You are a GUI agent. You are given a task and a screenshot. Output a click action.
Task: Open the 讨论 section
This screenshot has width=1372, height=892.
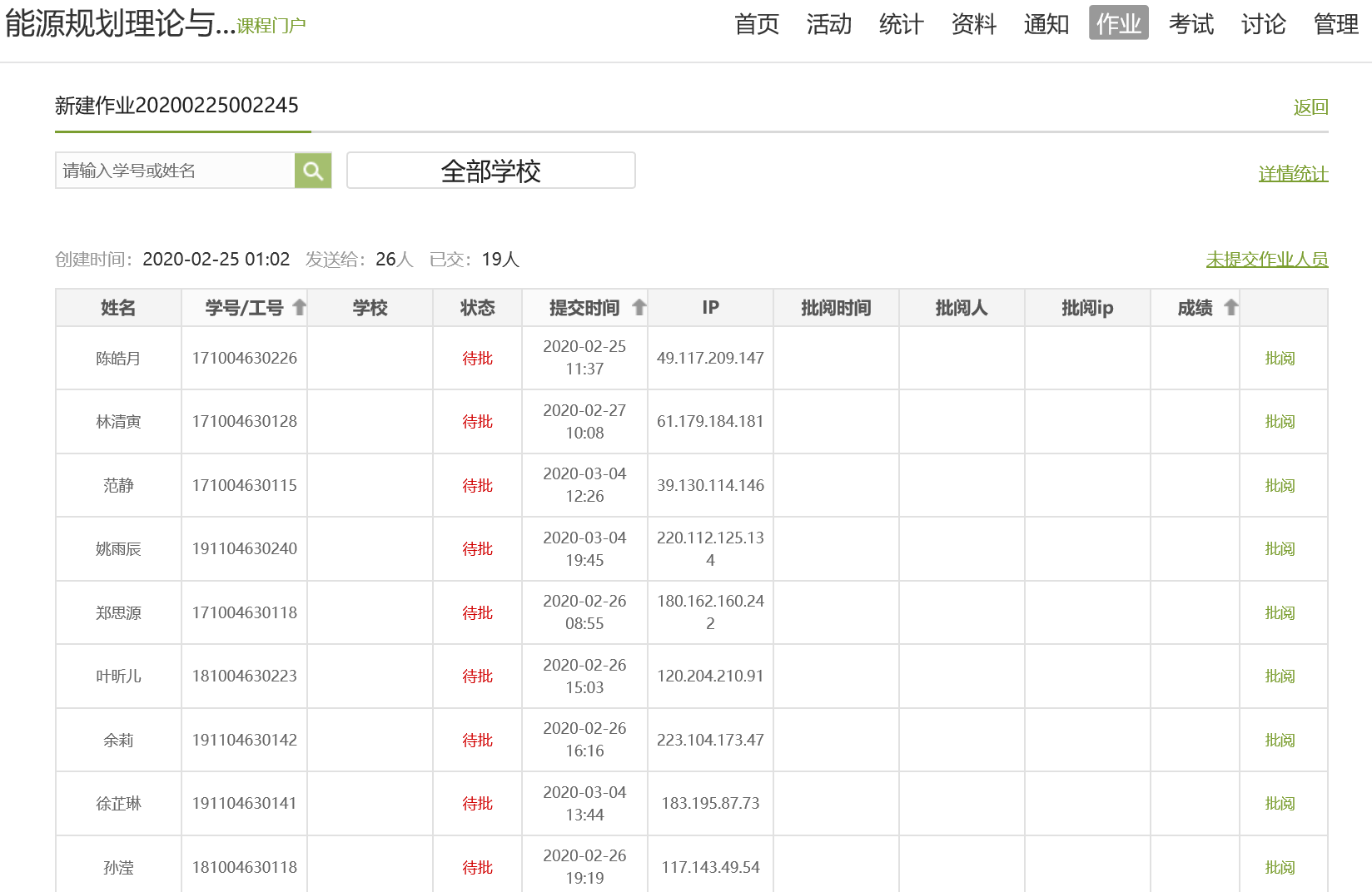point(1263,24)
